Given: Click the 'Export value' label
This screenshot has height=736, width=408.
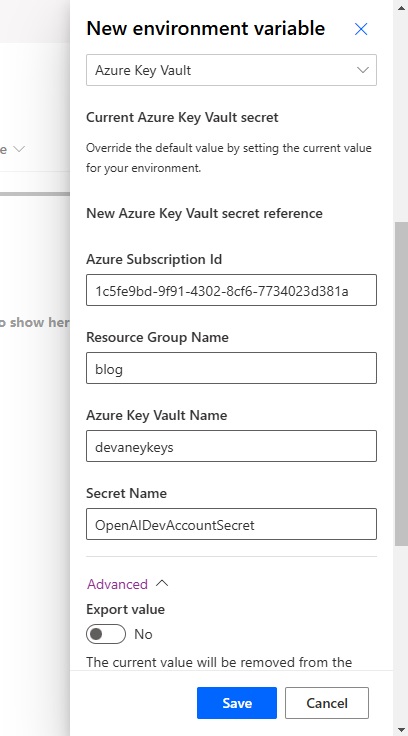Looking at the screenshot, I should pyautogui.click(x=125, y=609).
